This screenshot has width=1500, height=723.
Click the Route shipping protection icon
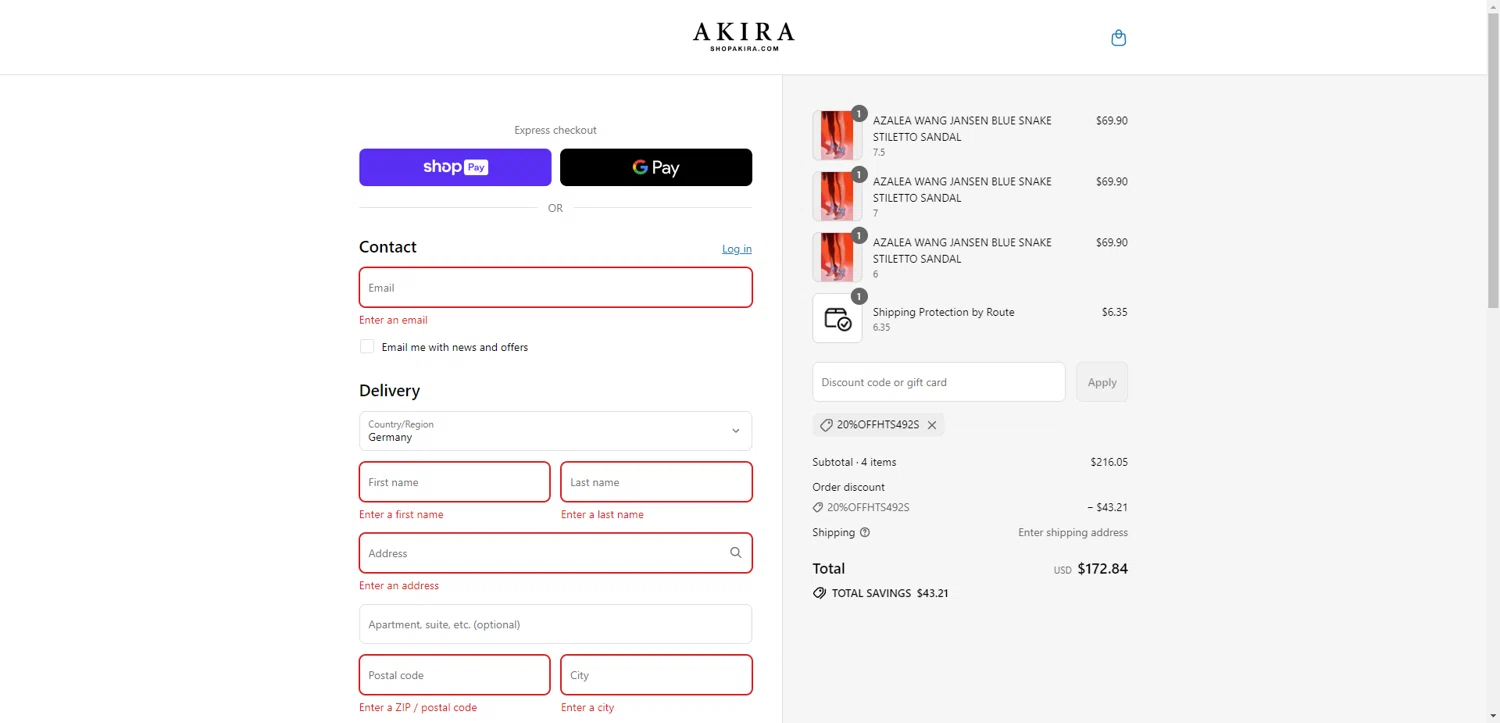coord(837,318)
